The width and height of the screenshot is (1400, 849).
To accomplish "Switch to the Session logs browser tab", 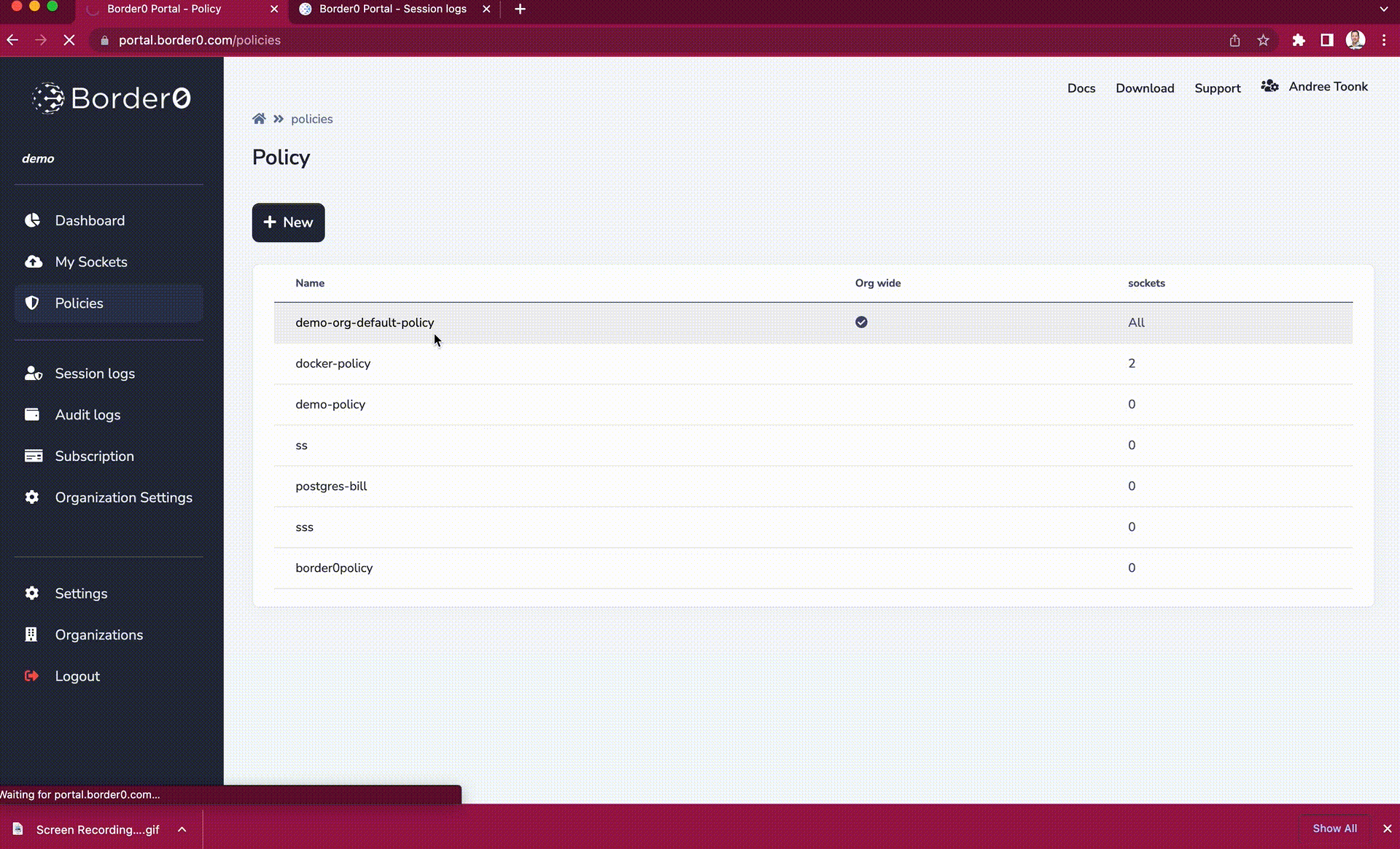I will point(392,9).
